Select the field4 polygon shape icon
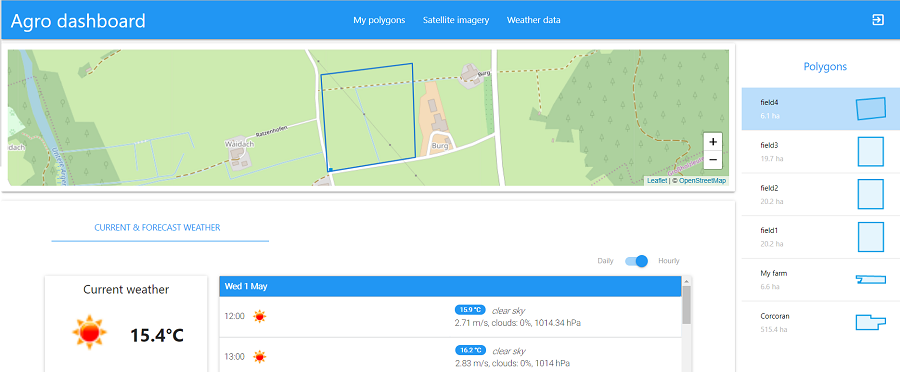This screenshot has height=372, width=900. coord(871,108)
